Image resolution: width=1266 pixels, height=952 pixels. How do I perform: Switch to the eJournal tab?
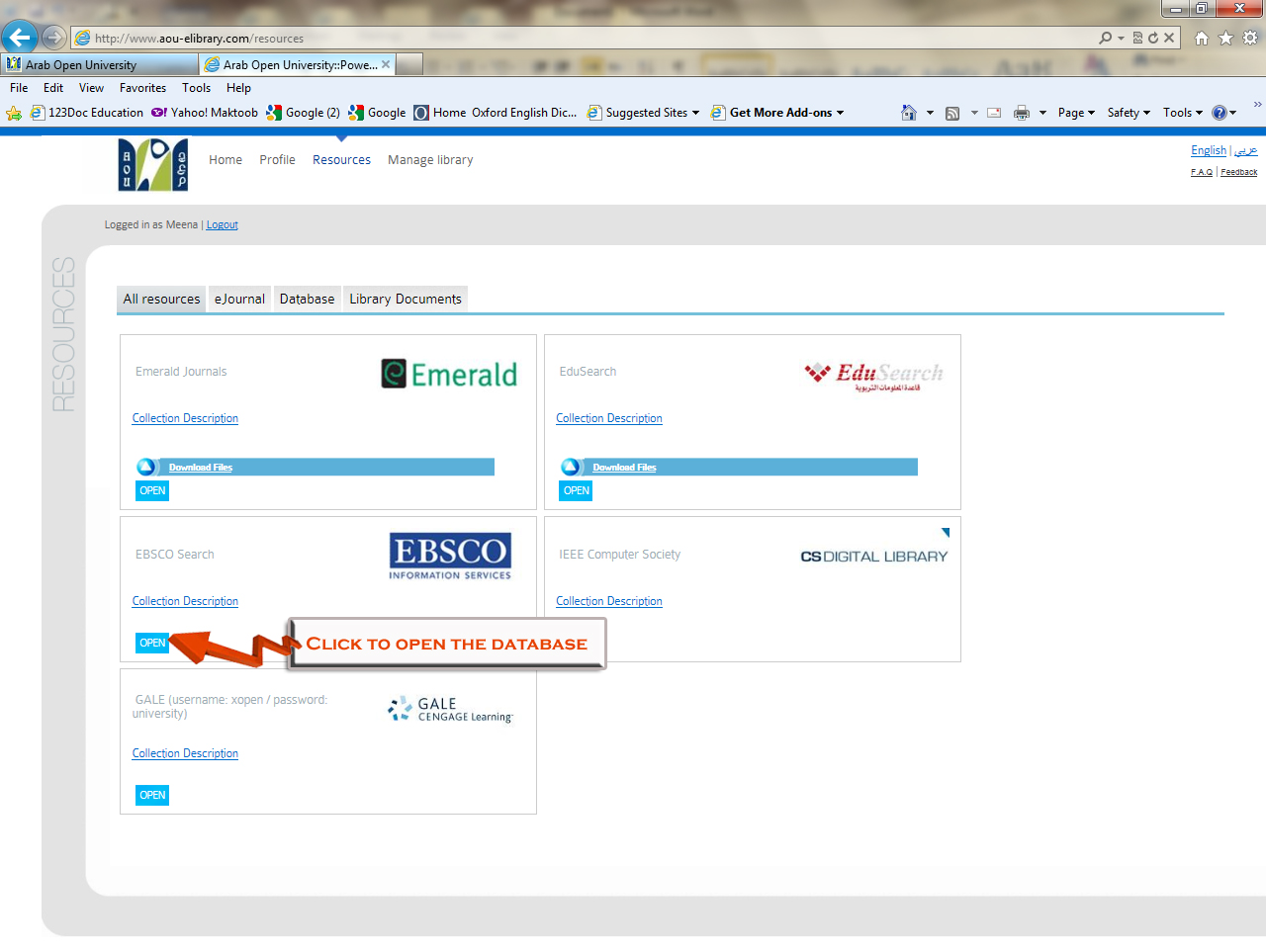[x=239, y=299]
